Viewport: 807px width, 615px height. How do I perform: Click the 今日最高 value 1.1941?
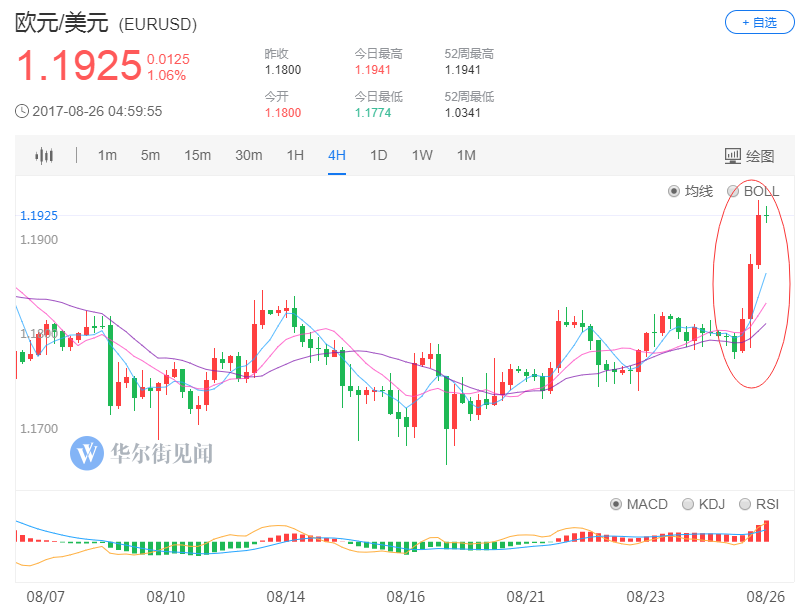tap(373, 70)
